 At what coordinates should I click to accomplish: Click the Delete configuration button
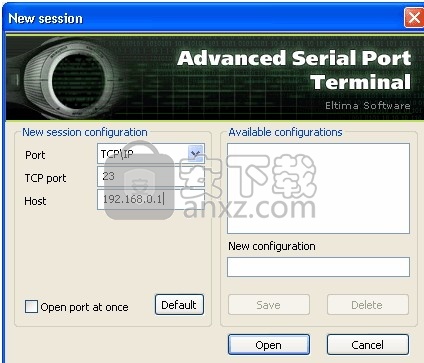tap(368, 305)
